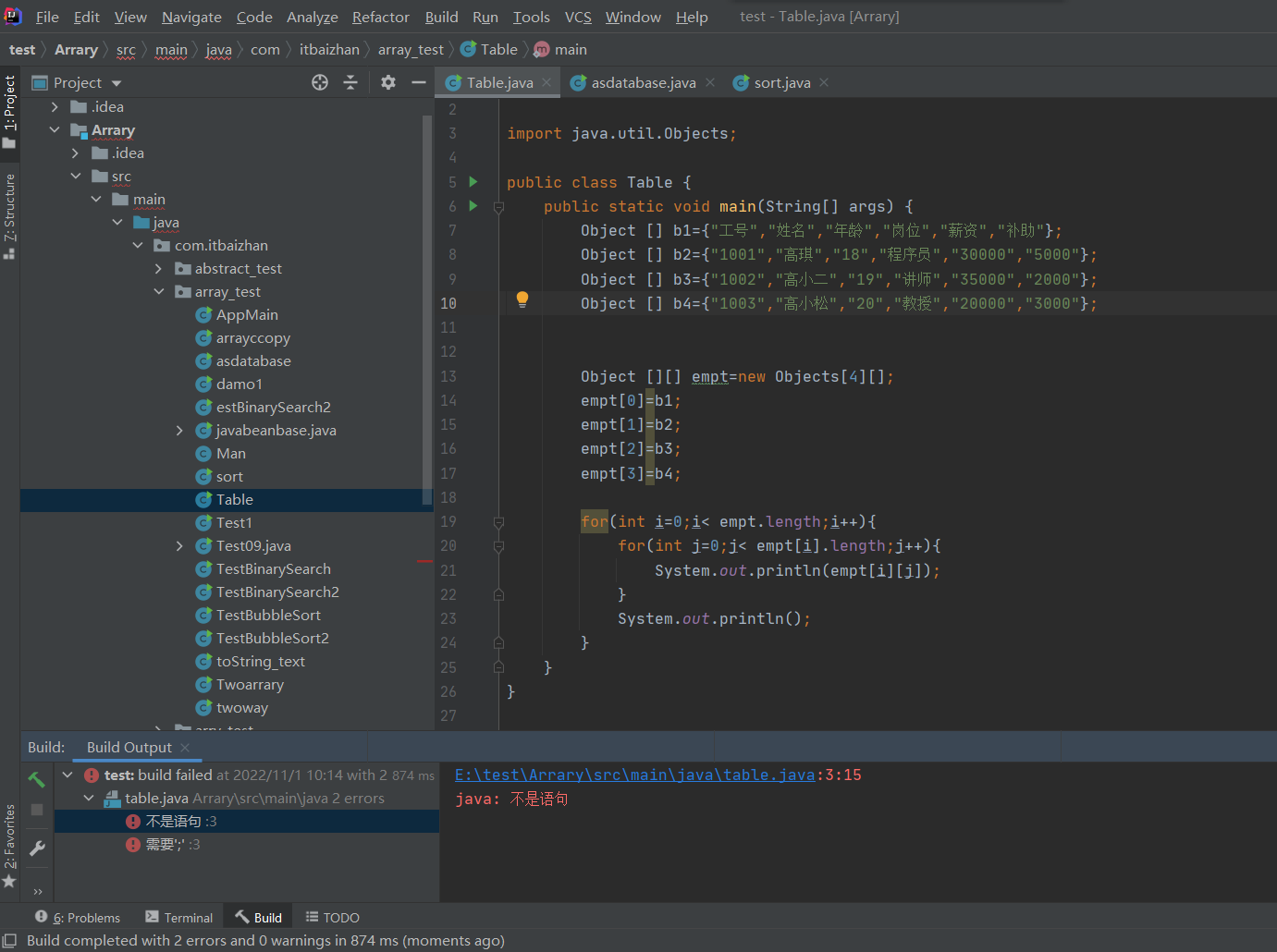This screenshot has height=952, width=1277.
Task: Click line number 10 in gutter
Action: [448, 303]
